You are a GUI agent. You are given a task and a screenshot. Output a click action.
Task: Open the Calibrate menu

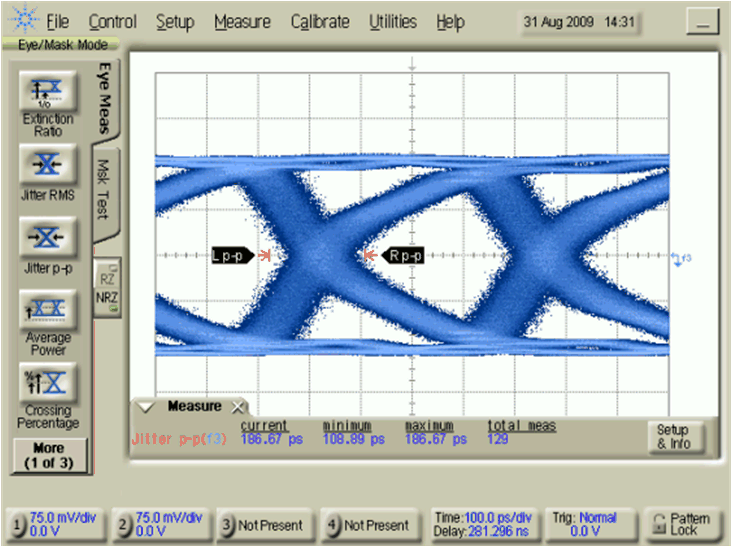tap(320, 22)
